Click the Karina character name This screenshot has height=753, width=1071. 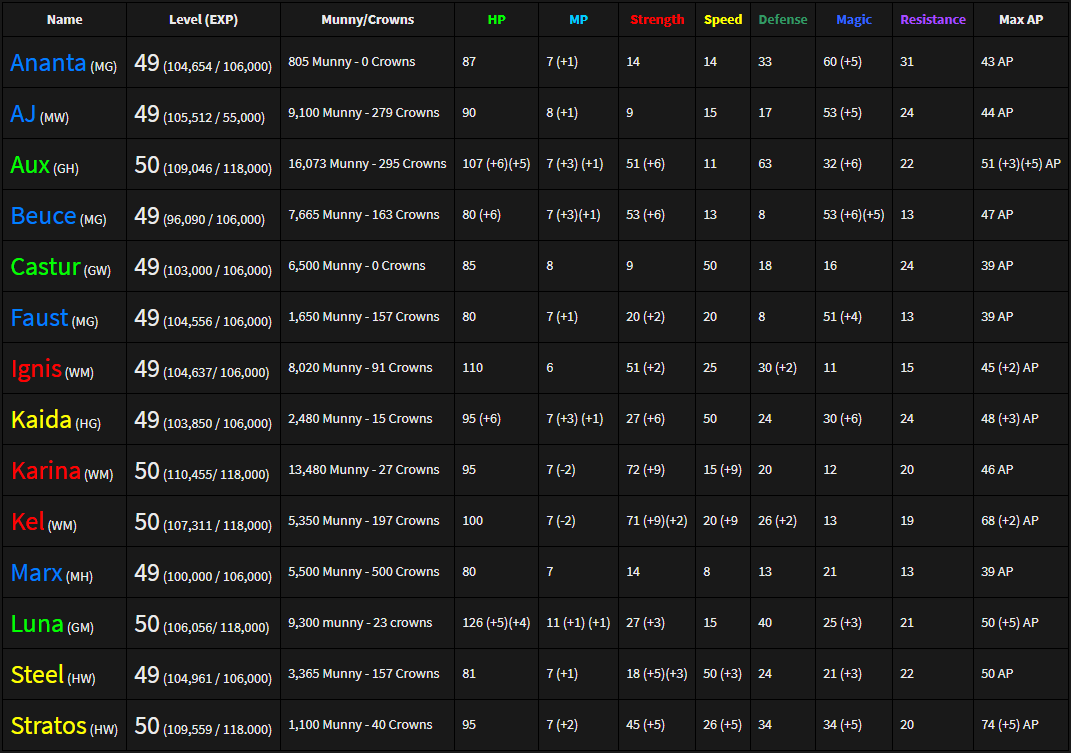[45, 471]
